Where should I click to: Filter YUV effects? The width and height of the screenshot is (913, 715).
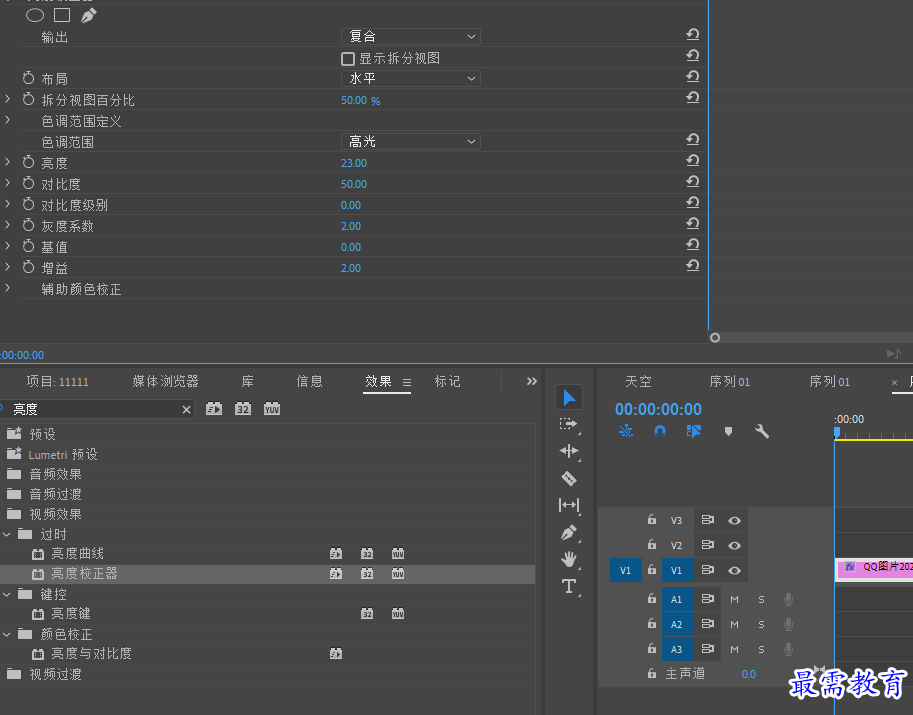272,409
